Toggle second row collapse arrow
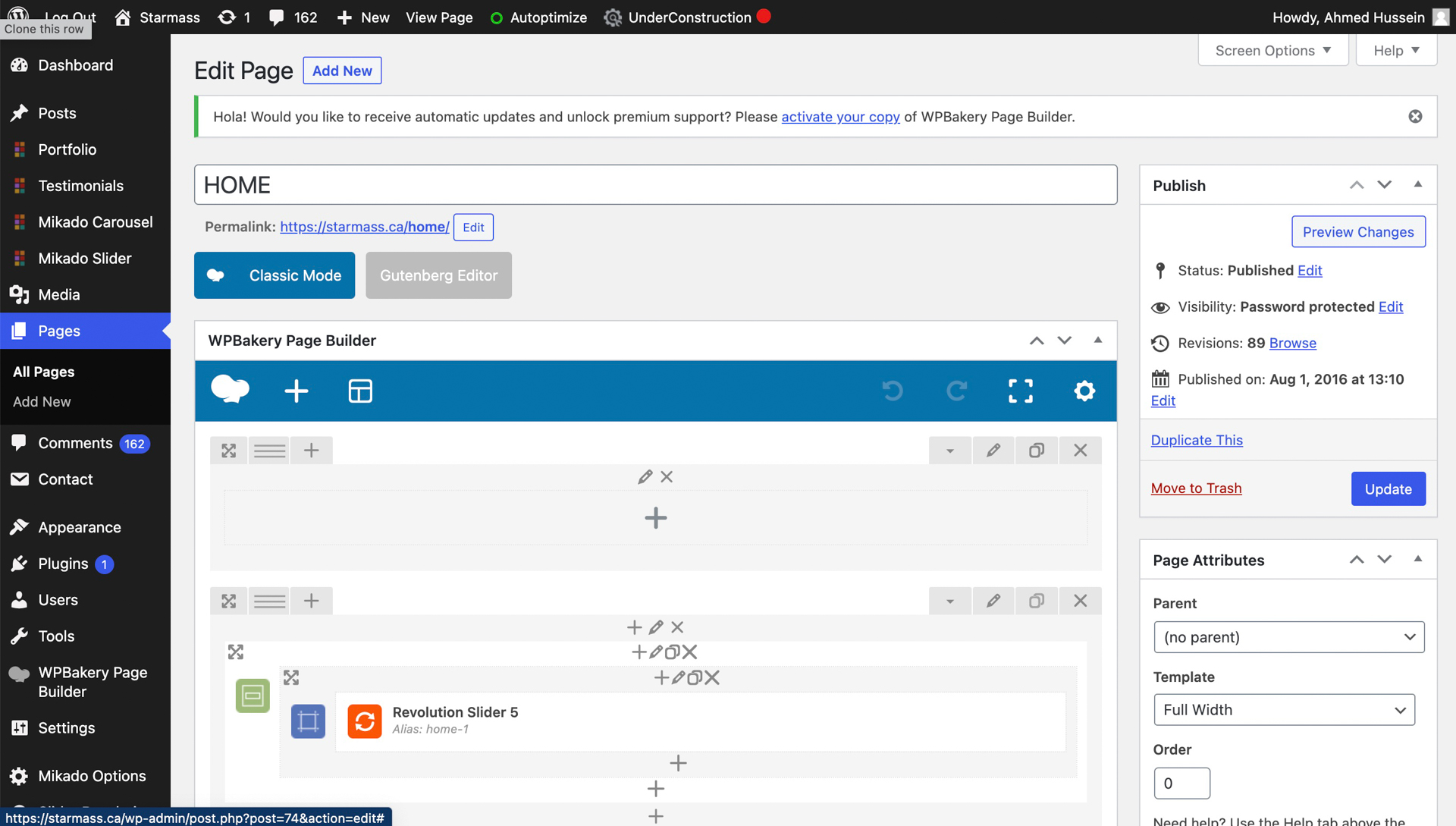 pos(949,601)
